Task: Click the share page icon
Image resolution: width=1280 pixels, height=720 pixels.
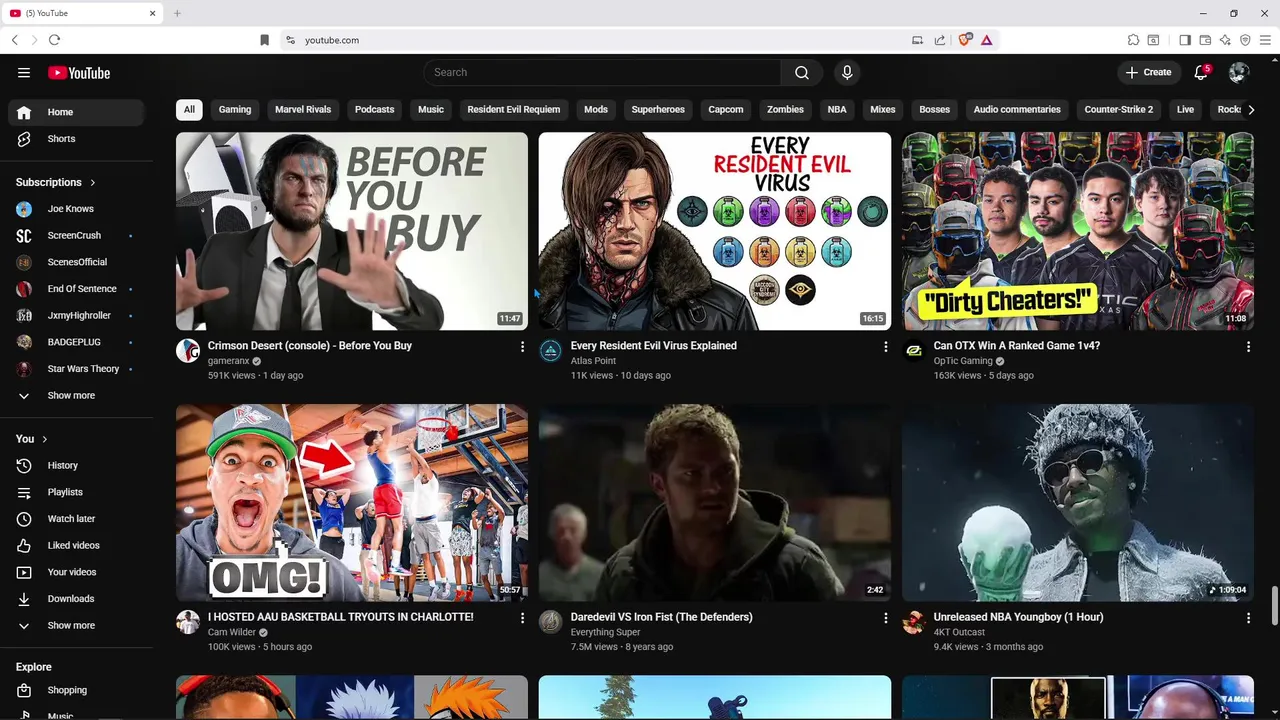Action: tap(940, 40)
